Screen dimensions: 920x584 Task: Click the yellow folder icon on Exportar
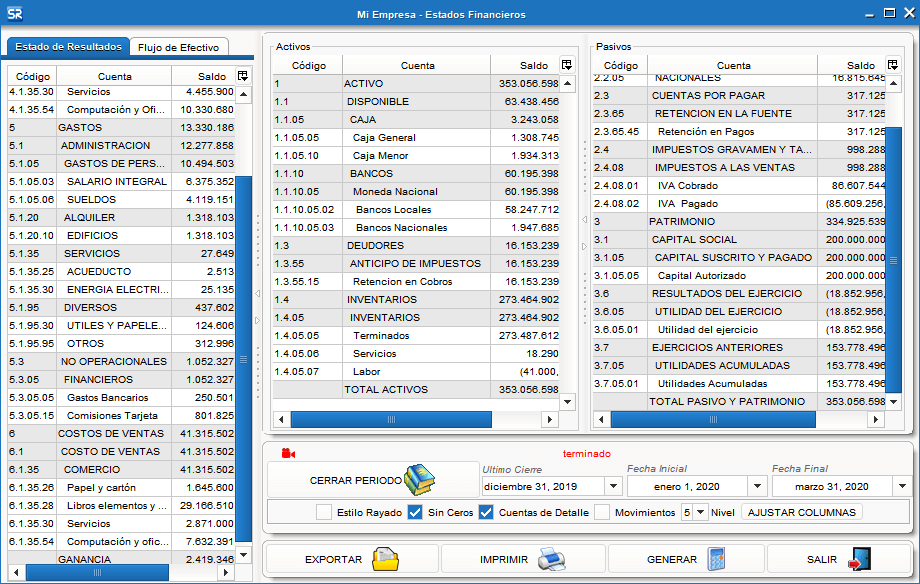385,559
